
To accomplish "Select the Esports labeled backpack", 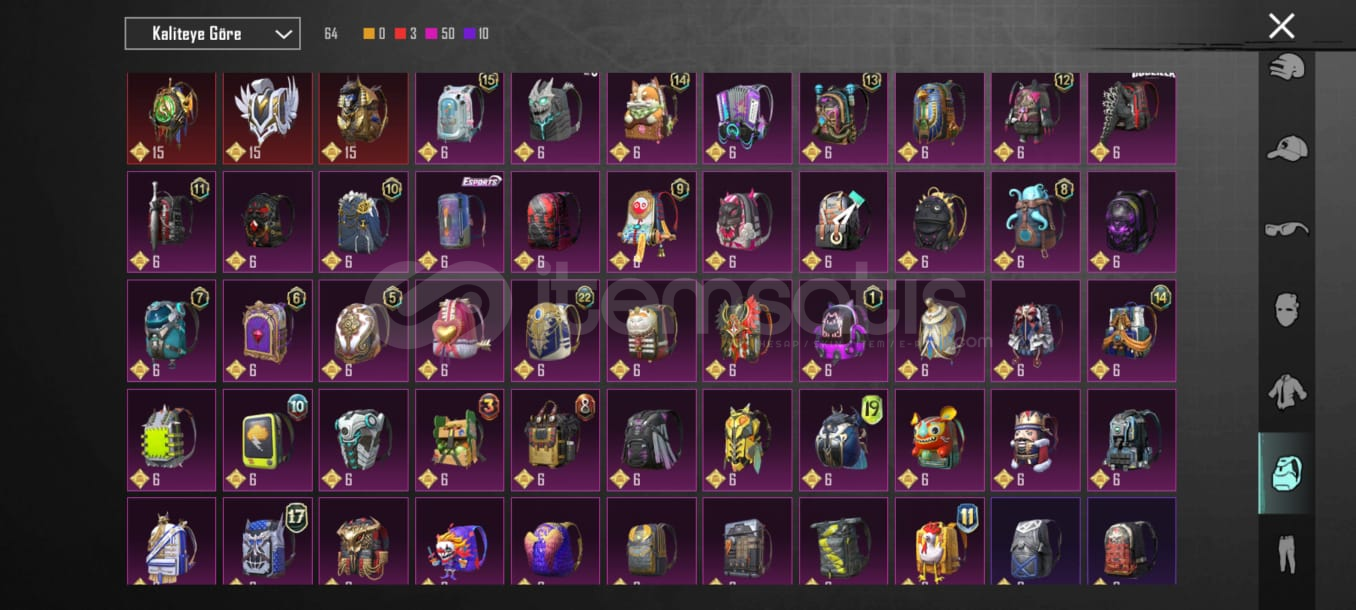I will tap(459, 221).
